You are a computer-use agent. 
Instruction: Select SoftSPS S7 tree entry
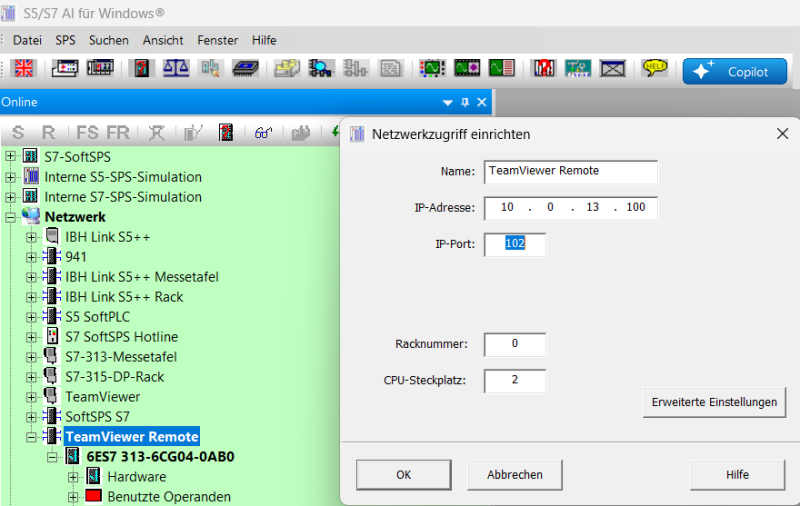tap(97, 417)
